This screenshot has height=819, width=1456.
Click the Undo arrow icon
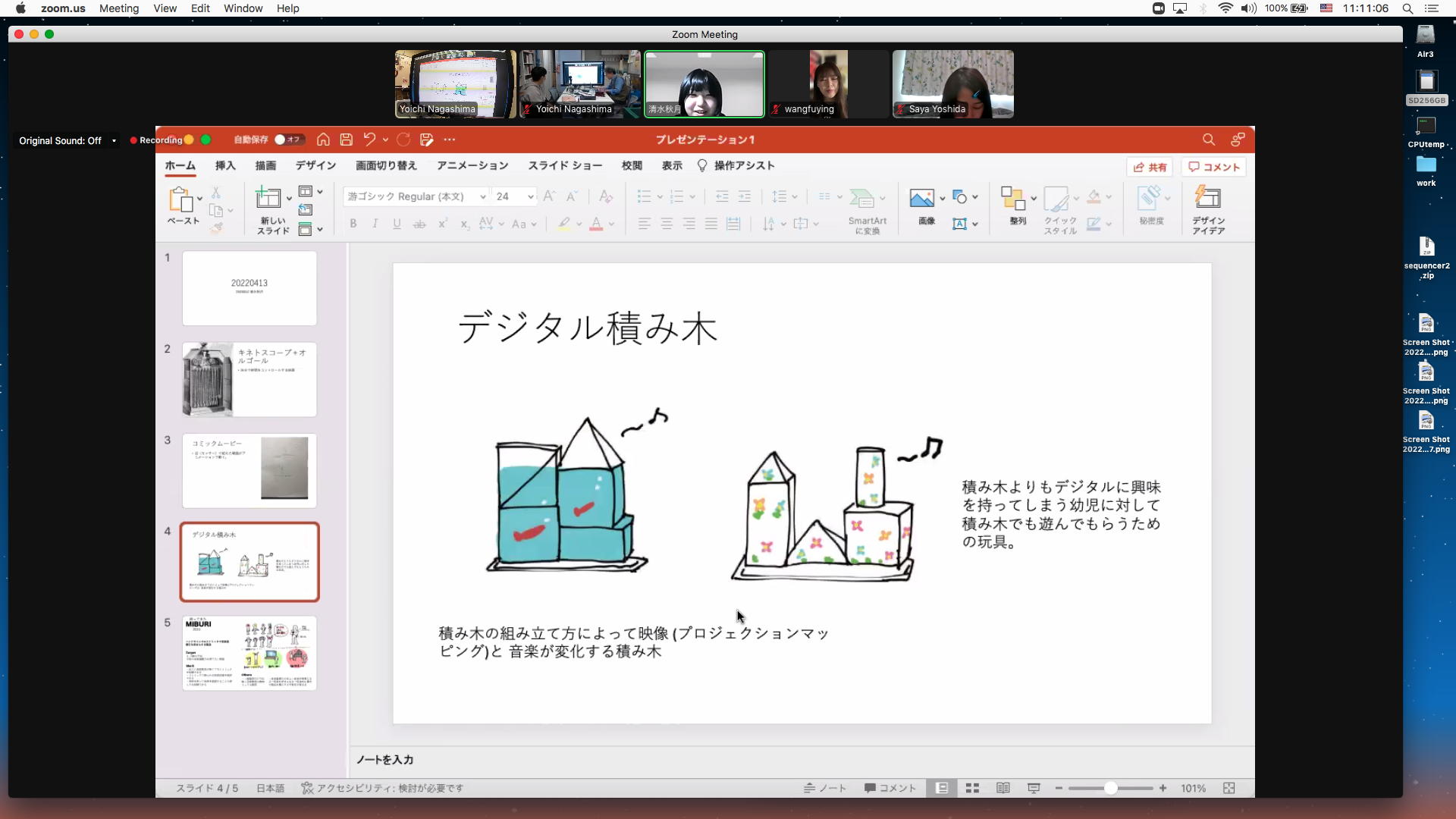[x=369, y=140]
